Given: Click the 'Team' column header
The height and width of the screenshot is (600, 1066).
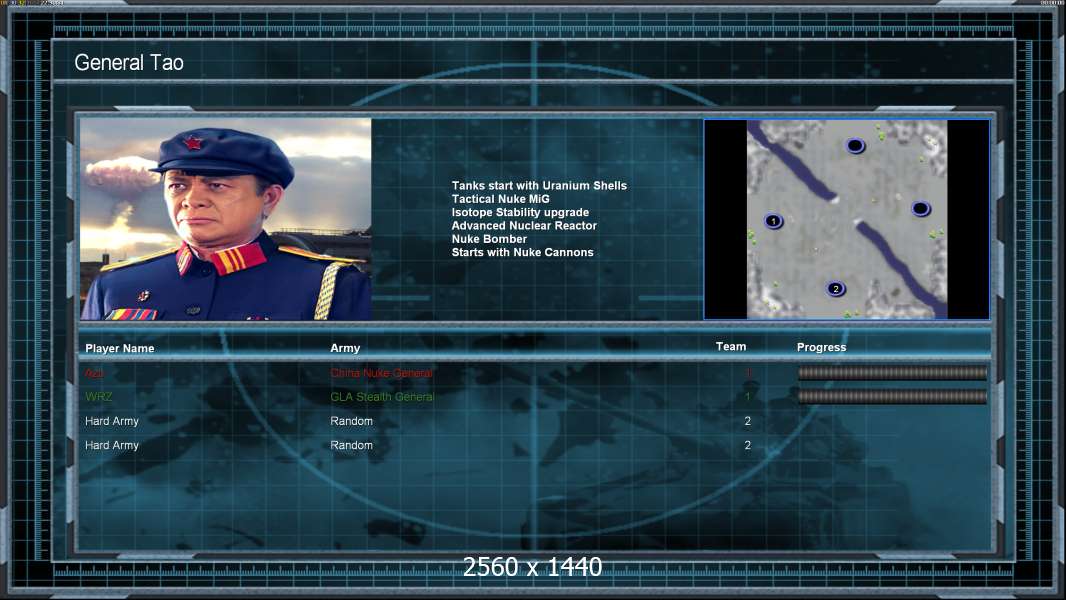Looking at the screenshot, I should [x=731, y=347].
